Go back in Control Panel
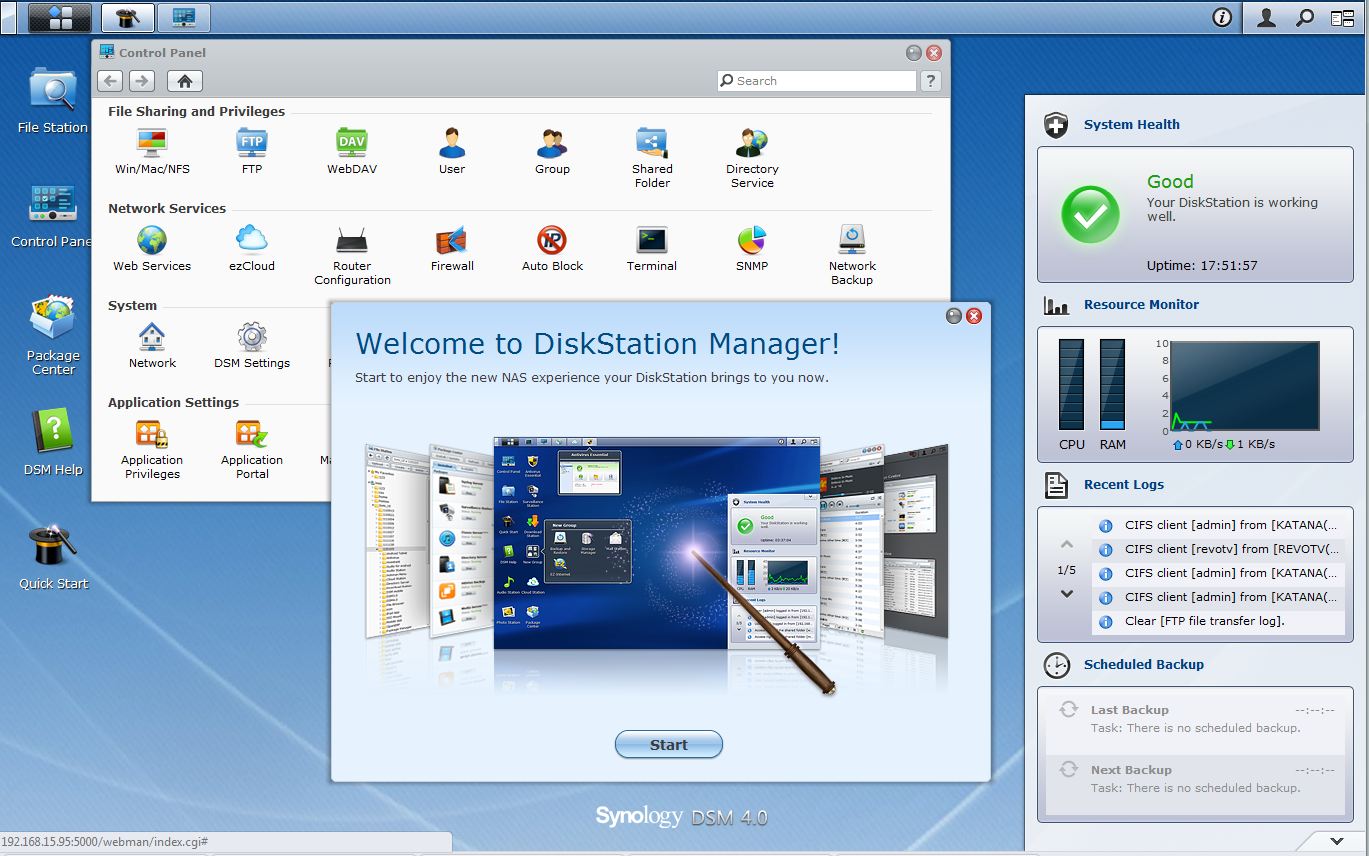 coord(110,81)
